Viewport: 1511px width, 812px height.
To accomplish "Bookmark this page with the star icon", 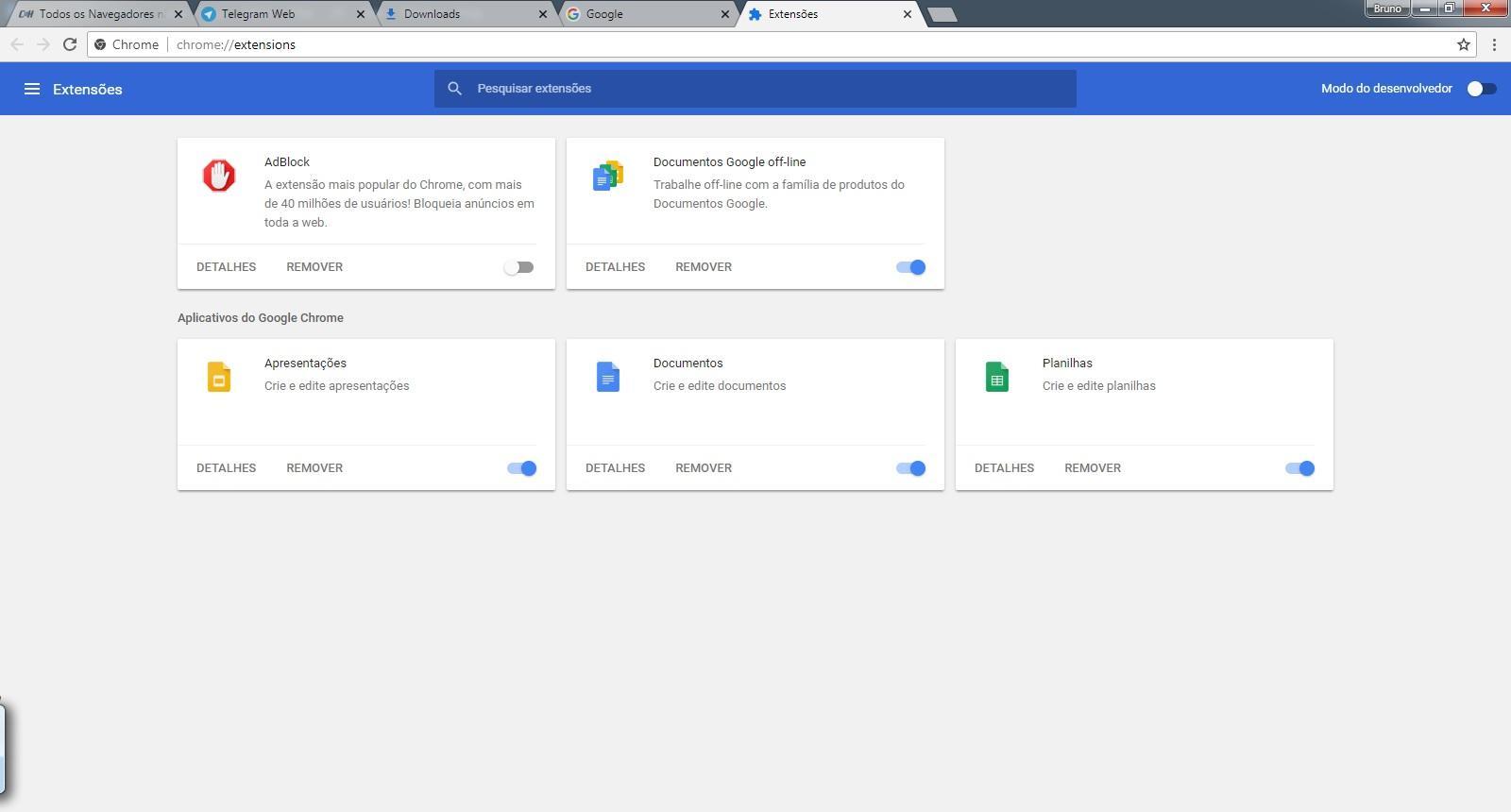I will click(x=1464, y=44).
